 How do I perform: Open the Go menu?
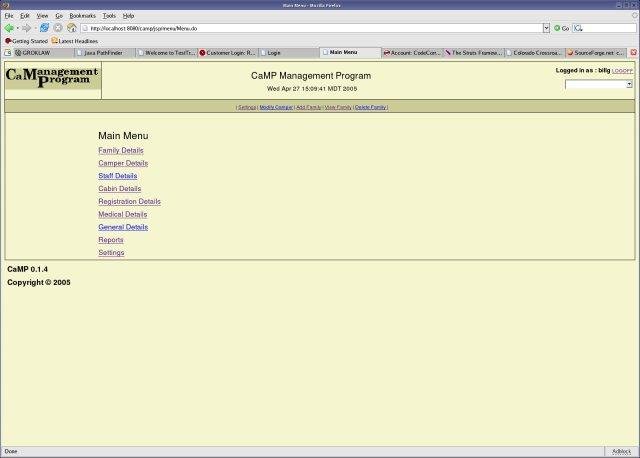59,16
